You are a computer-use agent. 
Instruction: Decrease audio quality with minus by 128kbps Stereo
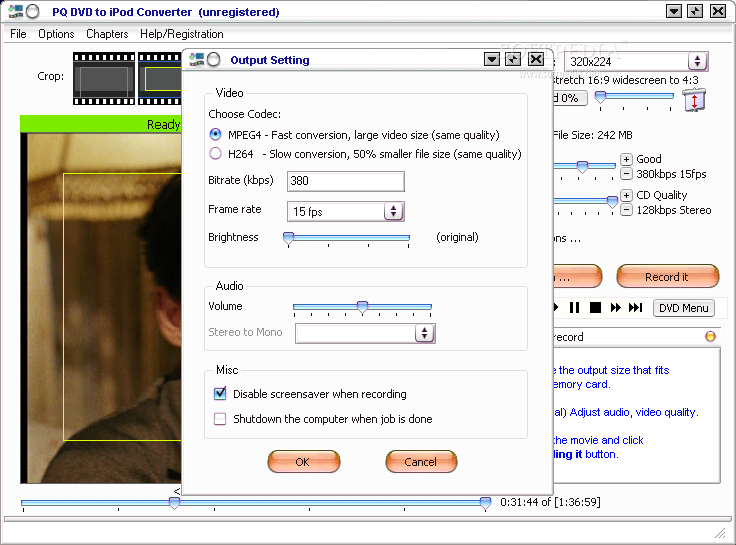pyautogui.click(x=626, y=210)
